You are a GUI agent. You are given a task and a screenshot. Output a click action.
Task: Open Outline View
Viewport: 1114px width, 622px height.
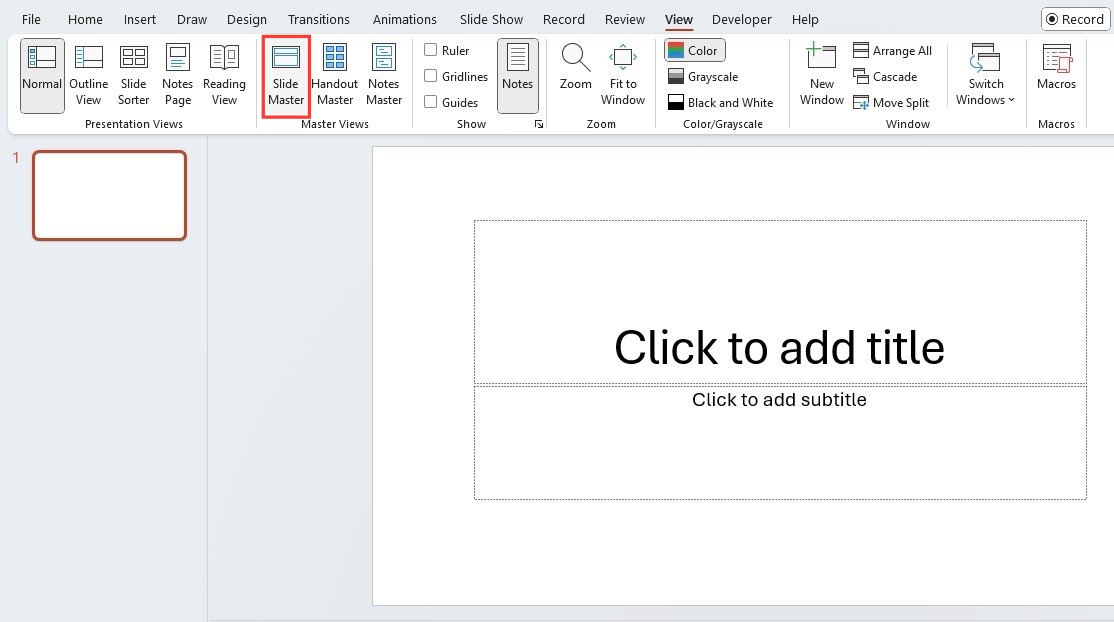tap(89, 75)
